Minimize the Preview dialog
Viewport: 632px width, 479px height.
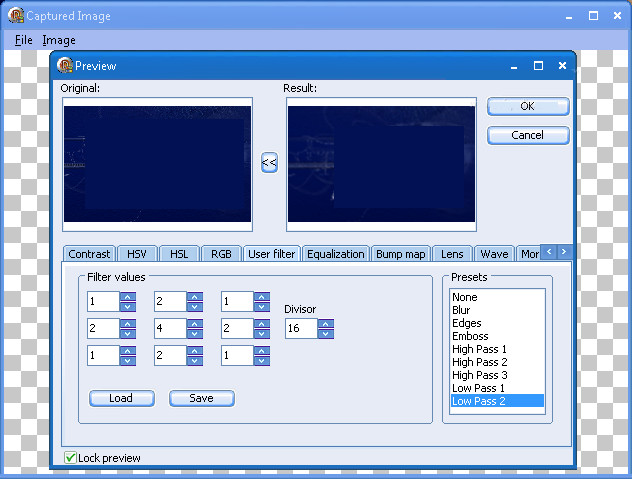[x=514, y=66]
